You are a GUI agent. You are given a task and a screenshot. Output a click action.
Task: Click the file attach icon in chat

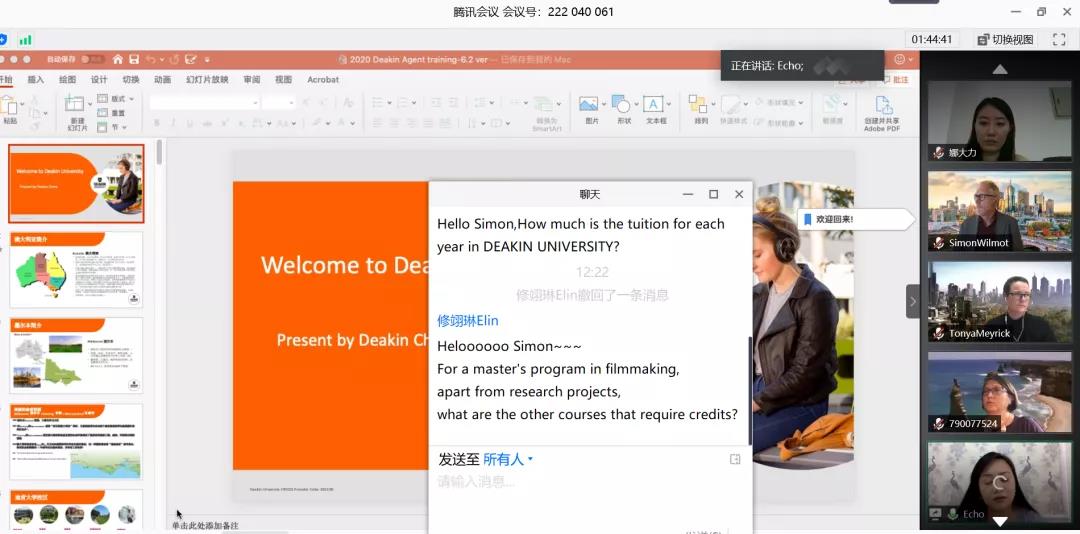[x=735, y=459]
